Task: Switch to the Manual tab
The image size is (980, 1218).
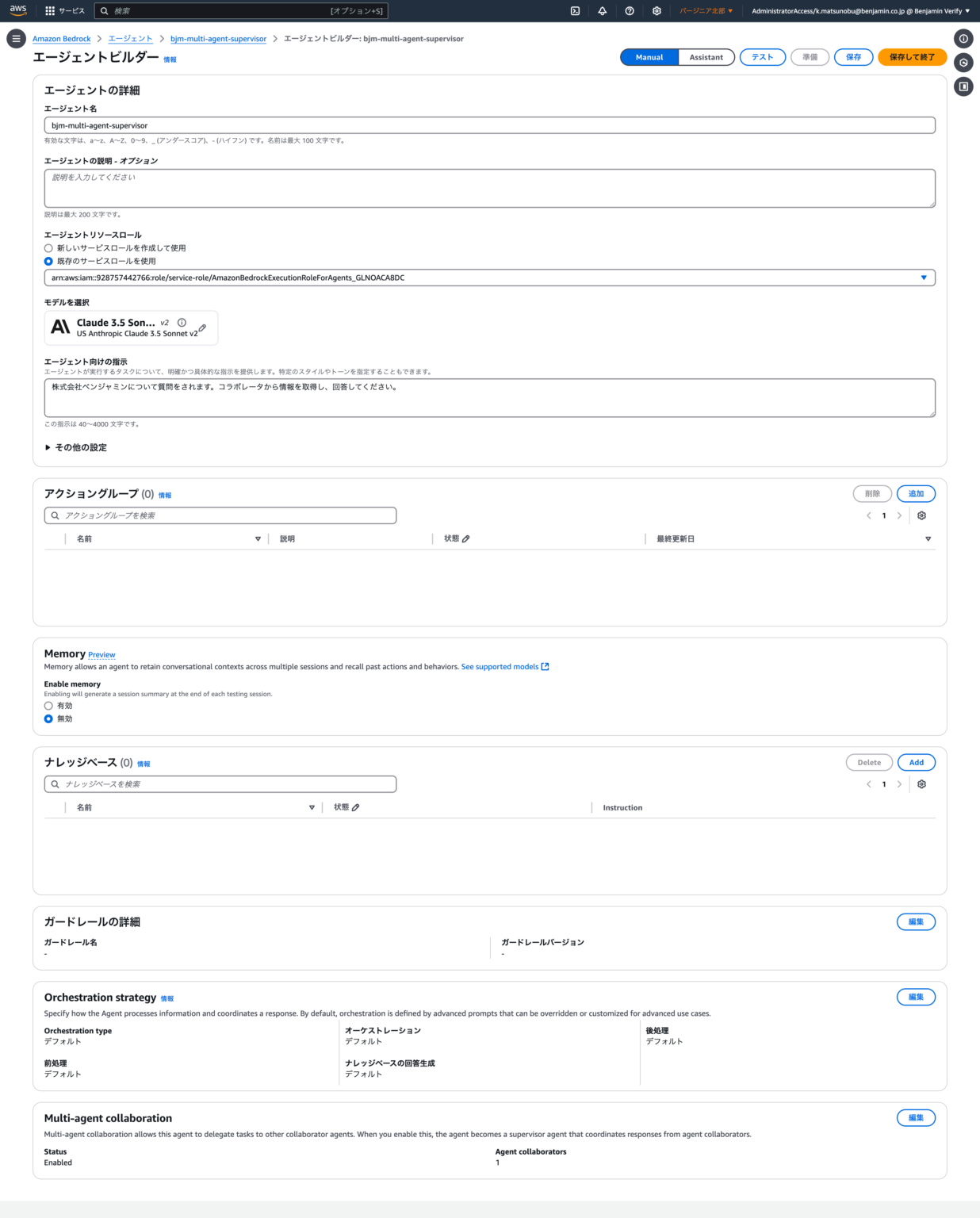Action: (x=649, y=57)
